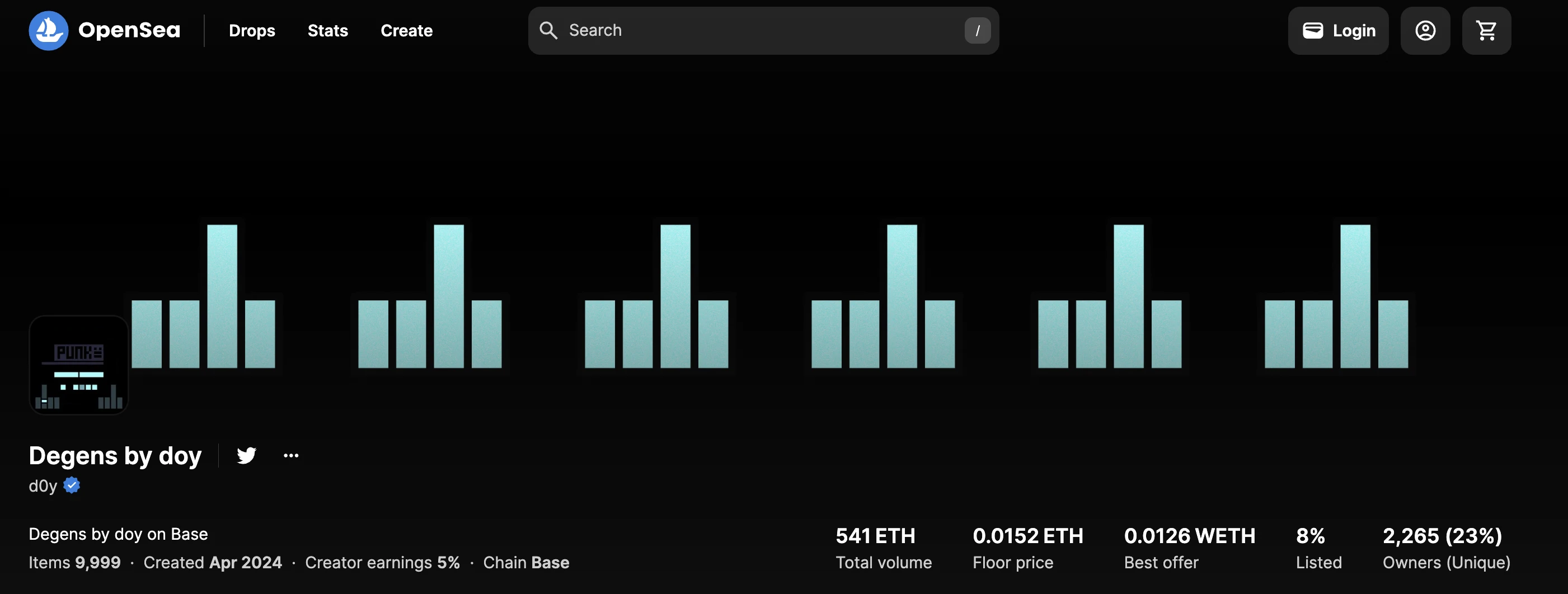Open the account profile icon

(x=1425, y=30)
